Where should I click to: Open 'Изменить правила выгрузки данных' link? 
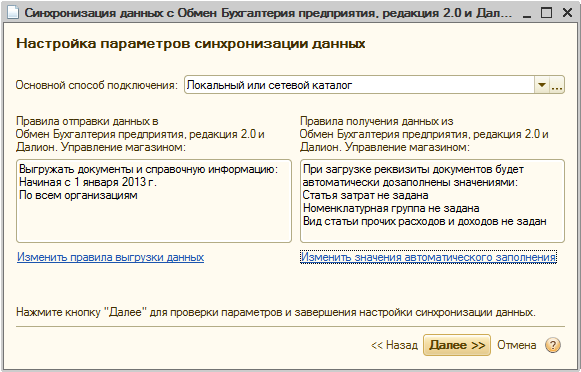point(110,257)
